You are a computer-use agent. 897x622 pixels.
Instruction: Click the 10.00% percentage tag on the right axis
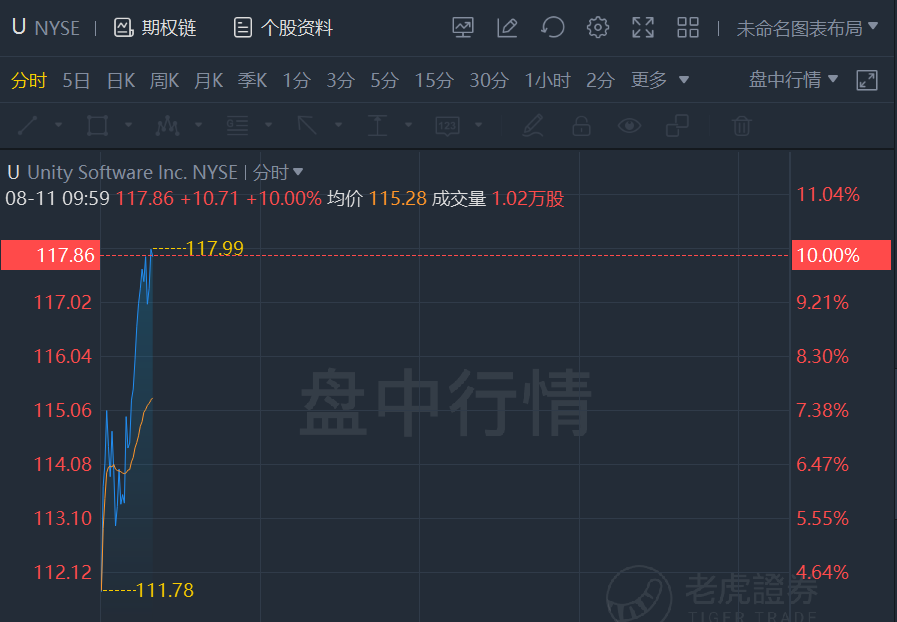pos(841,255)
